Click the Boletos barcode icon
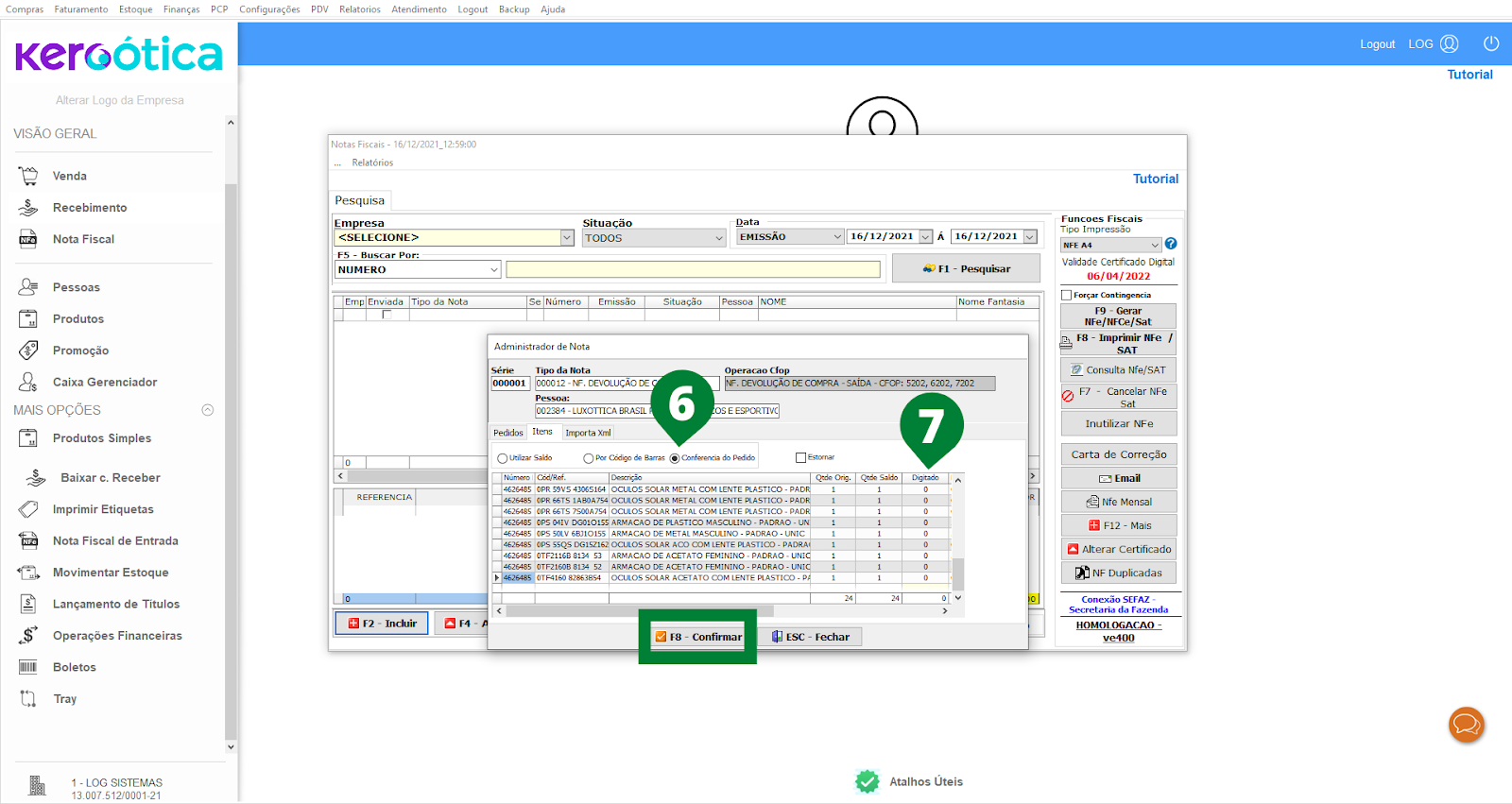The image size is (1512, 804). click(x=28, y=667)
